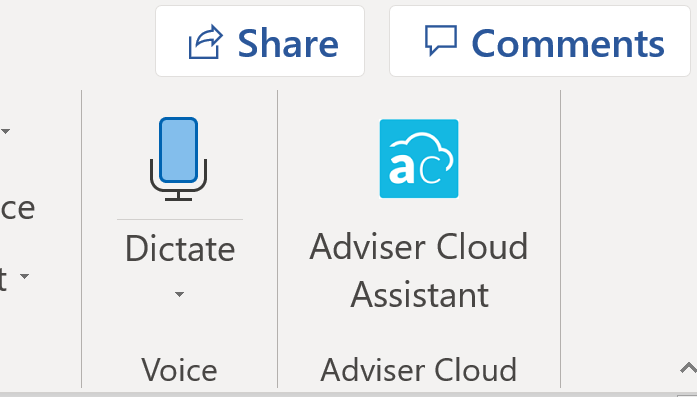Click the microphone stand base of Dictate
This screenshot has width=697, height=397.
(x=178, y=196)
